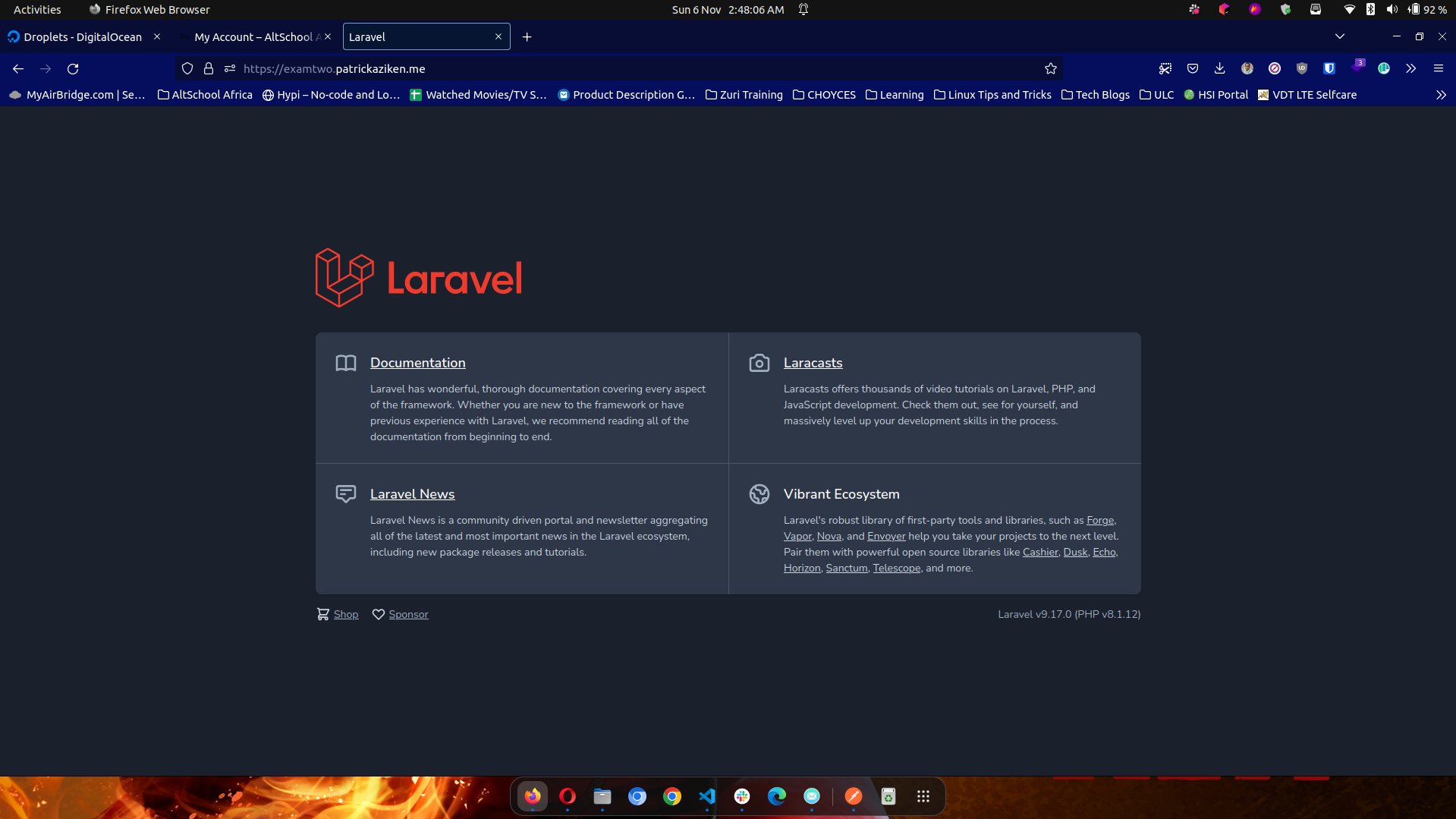Launch VS Code from the dock
This screenshot has height=819, width=1456.
click(x=707, y=796)
